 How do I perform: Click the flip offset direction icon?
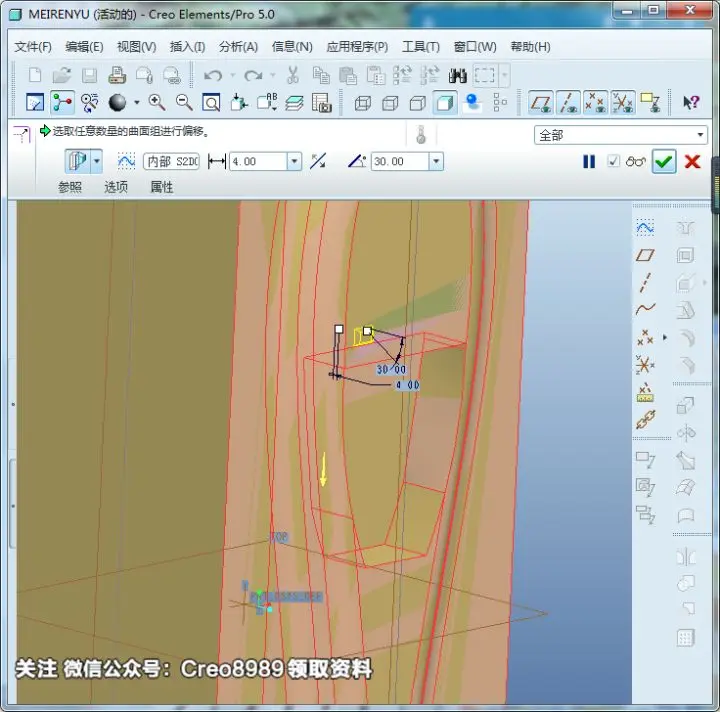pyautogui.click(x=318, y=161)
